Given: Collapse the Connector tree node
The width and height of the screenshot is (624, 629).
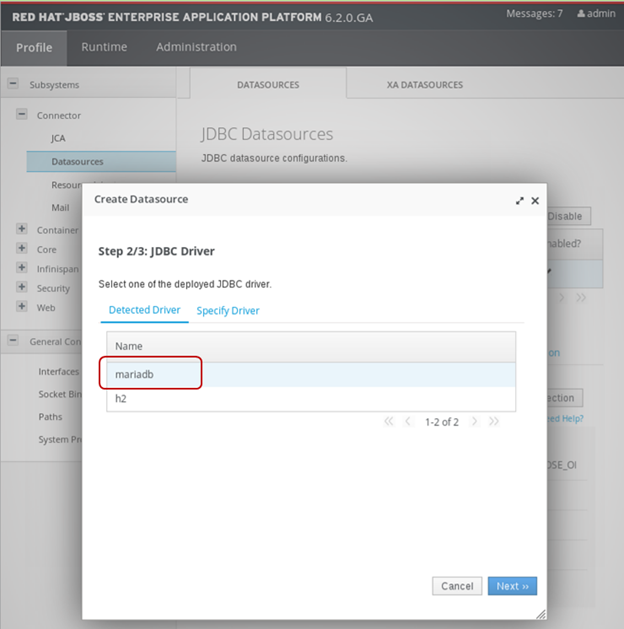Looking at the screenshot, I should click(x=22, y=115).
